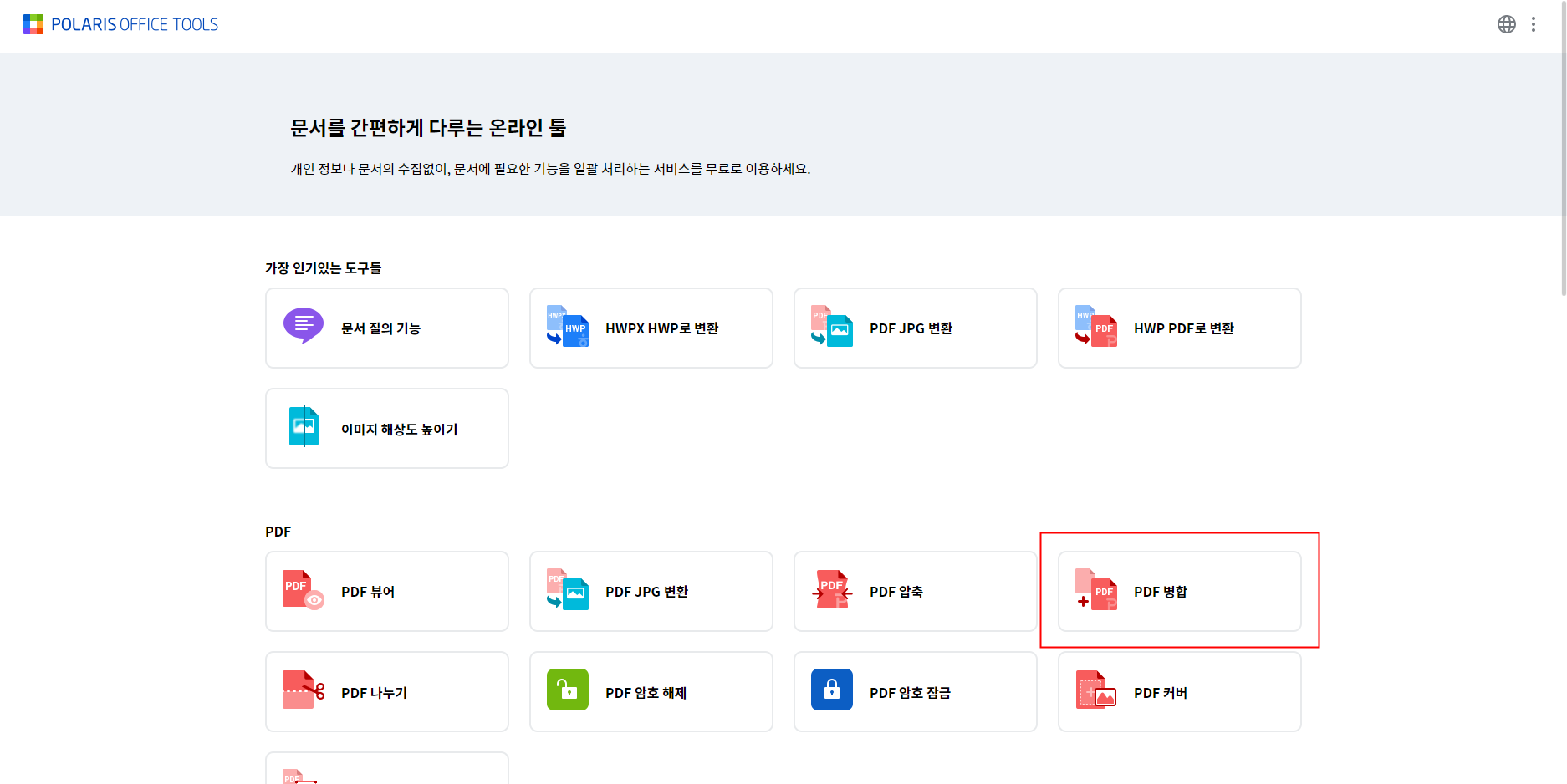Image resolution: width=1567 pixels, height=784 pixels.
Task: Open HWP PDF로 변환 tool
Action: coord(1180,328)
